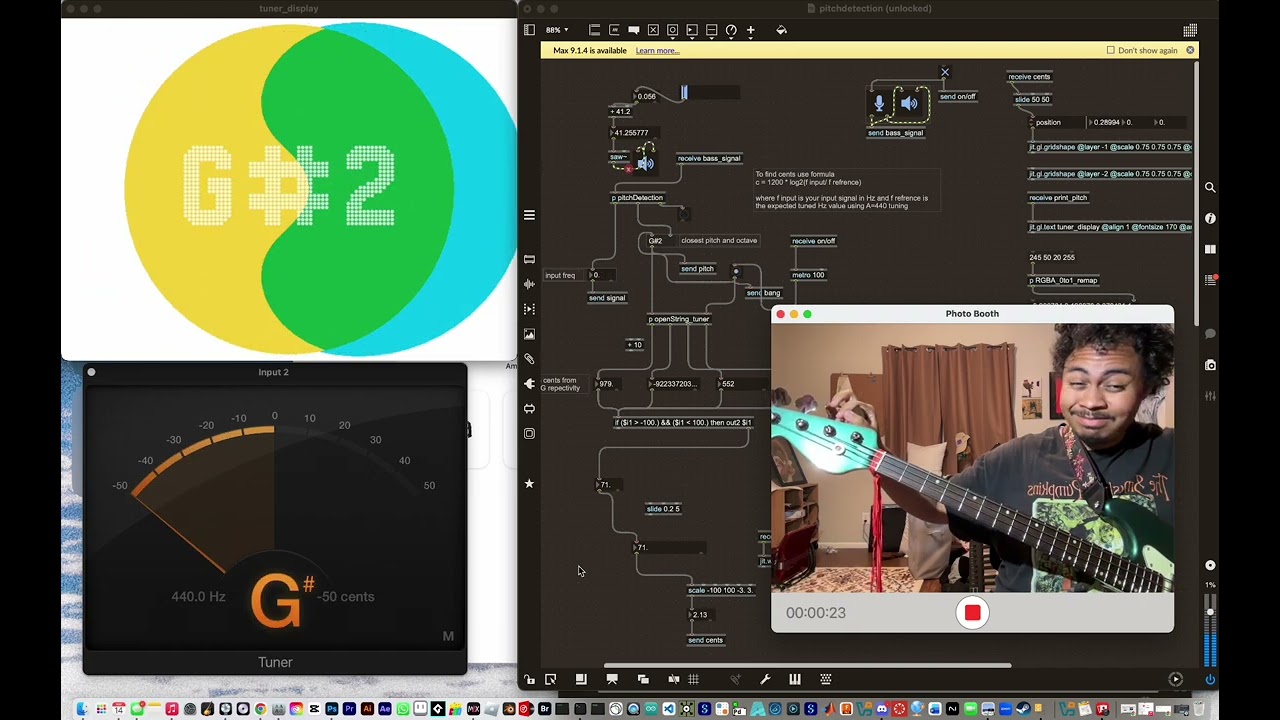The image size is (1280, 720).
Task: Open the paperclip icon in left sidebar
Action: [x=529, y=359]
